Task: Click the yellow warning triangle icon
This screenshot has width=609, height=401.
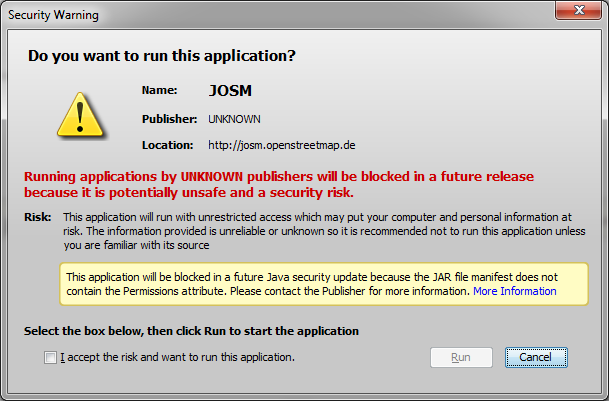Action: (x=80, y=115)
